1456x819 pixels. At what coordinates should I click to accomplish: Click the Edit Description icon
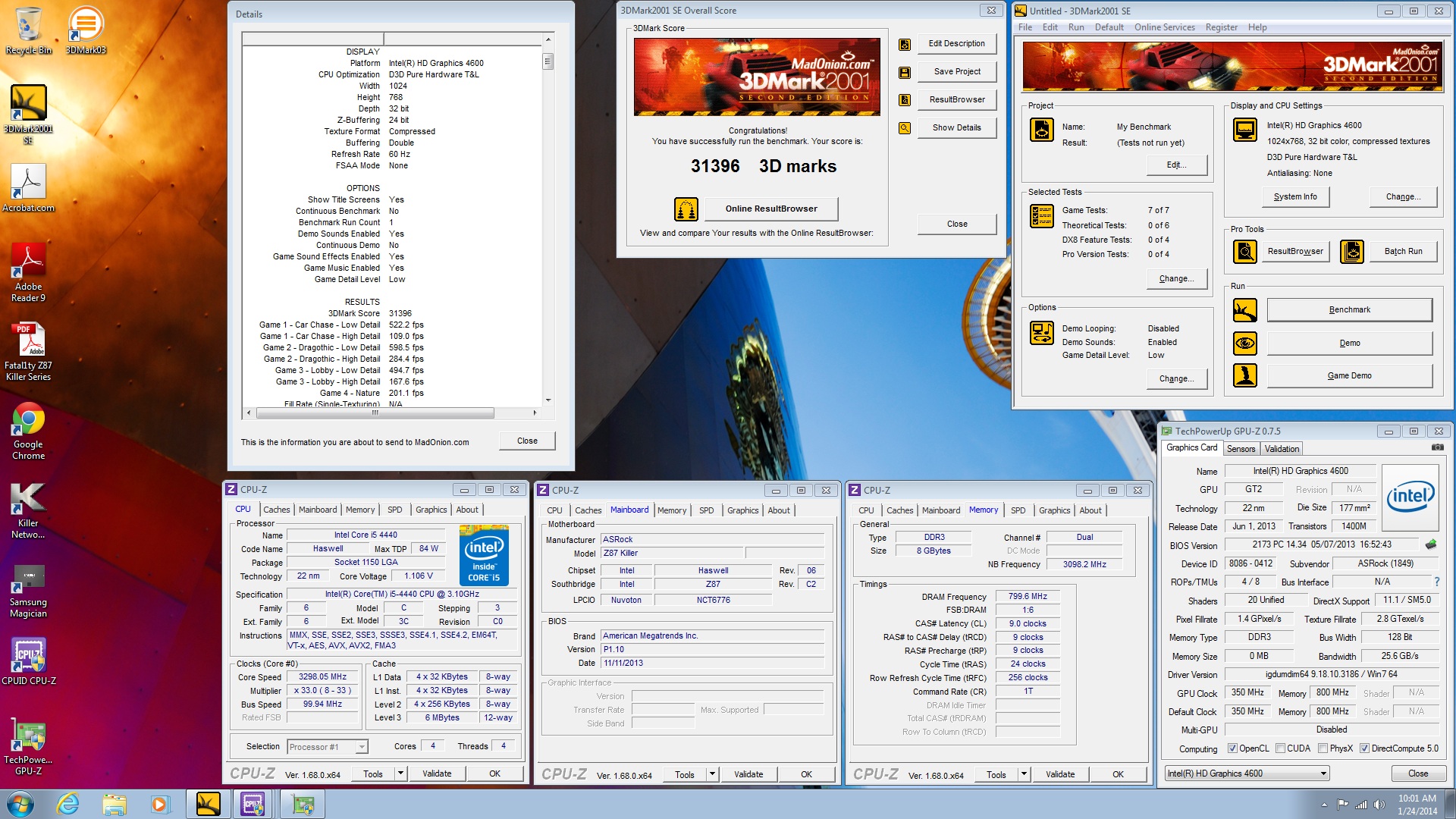905,44
